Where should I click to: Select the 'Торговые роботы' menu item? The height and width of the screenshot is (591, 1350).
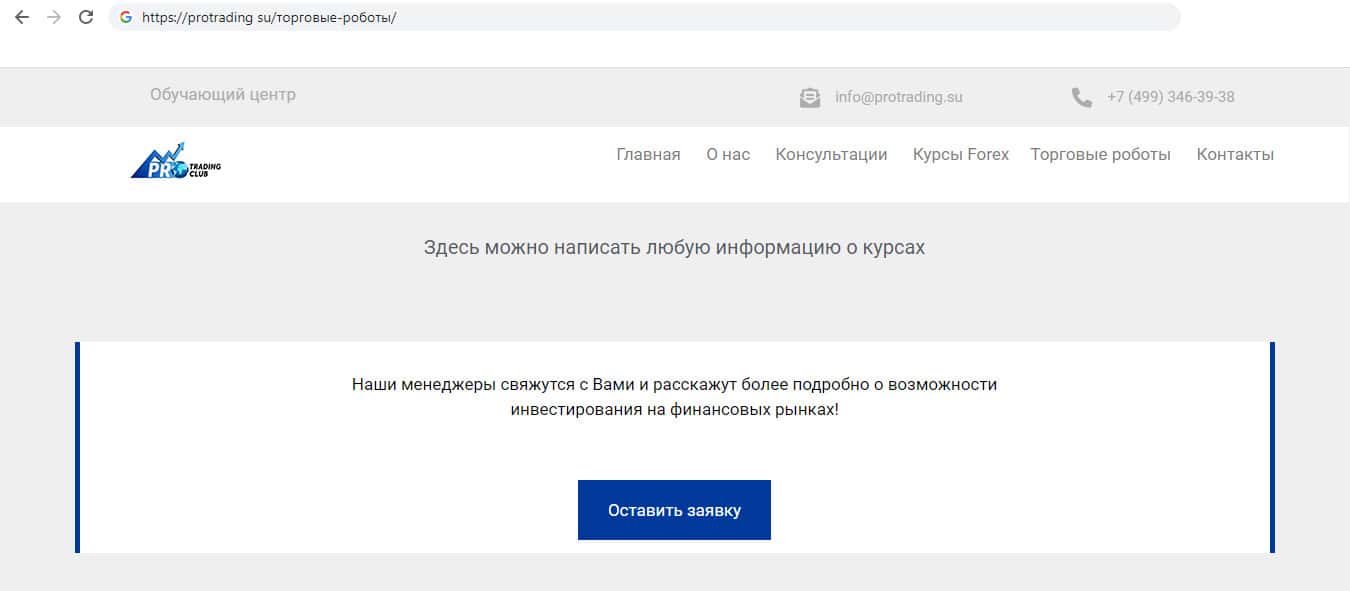[x=1100, y=154]
